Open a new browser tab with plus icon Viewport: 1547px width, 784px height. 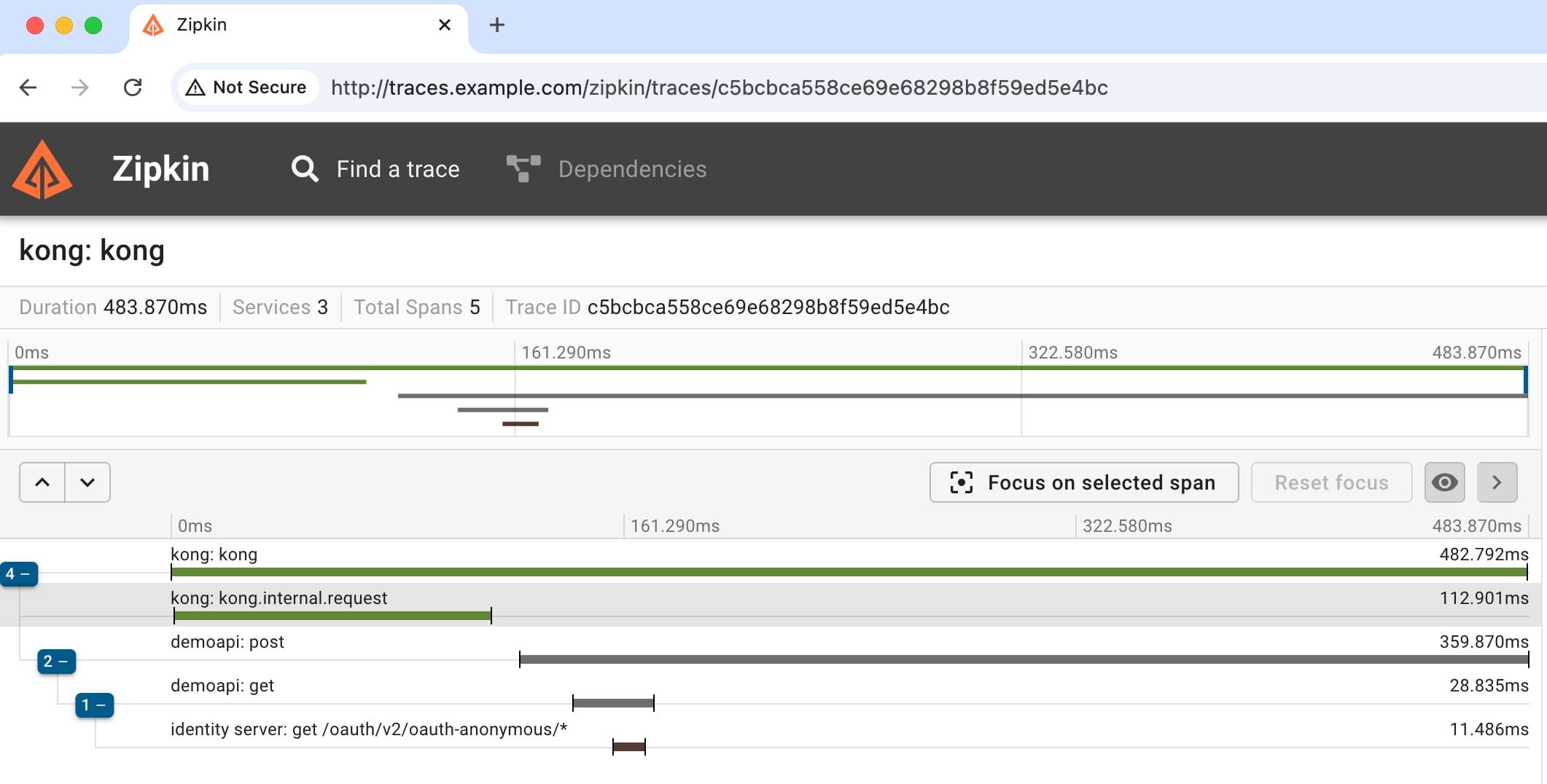(496, 25)
